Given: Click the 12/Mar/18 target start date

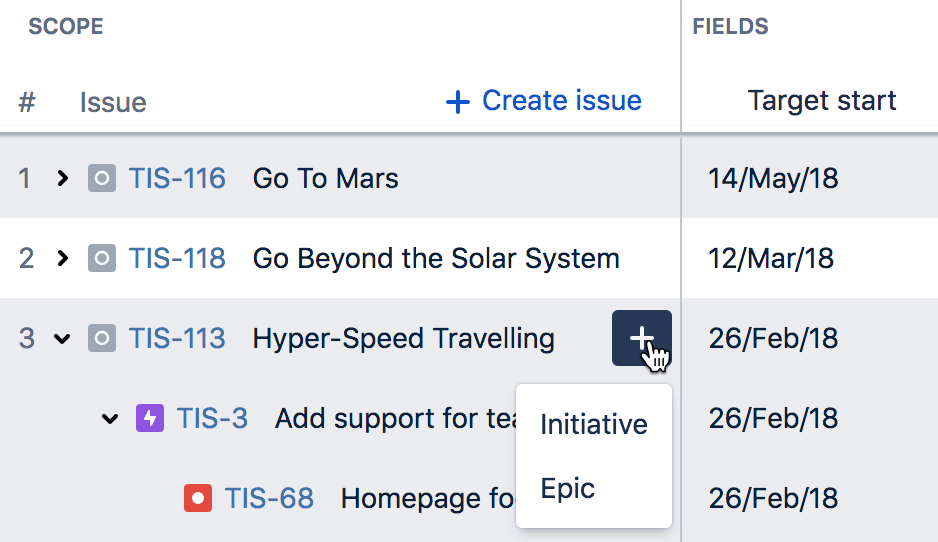Looking at the screenshot, I should click(x=770, y=258).
